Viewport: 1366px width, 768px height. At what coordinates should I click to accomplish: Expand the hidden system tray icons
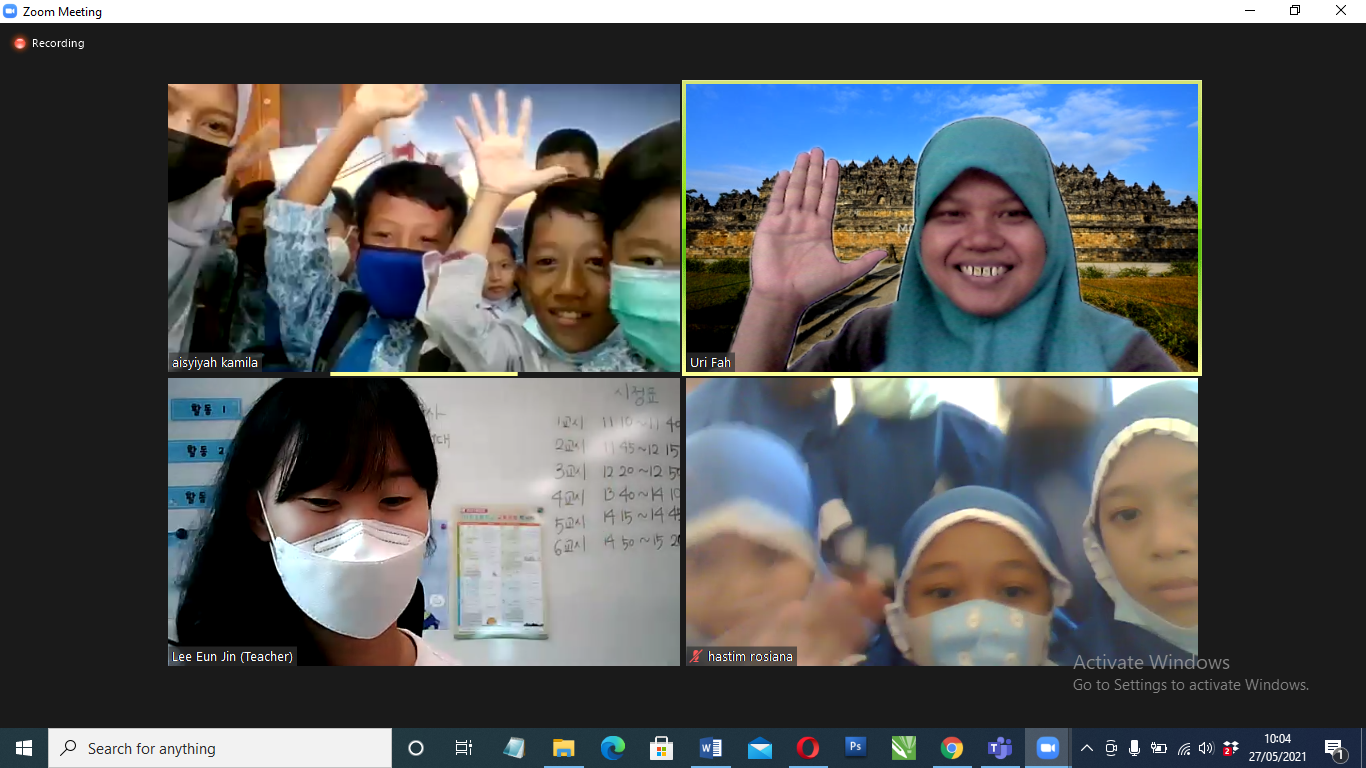tap(1087, 748)
